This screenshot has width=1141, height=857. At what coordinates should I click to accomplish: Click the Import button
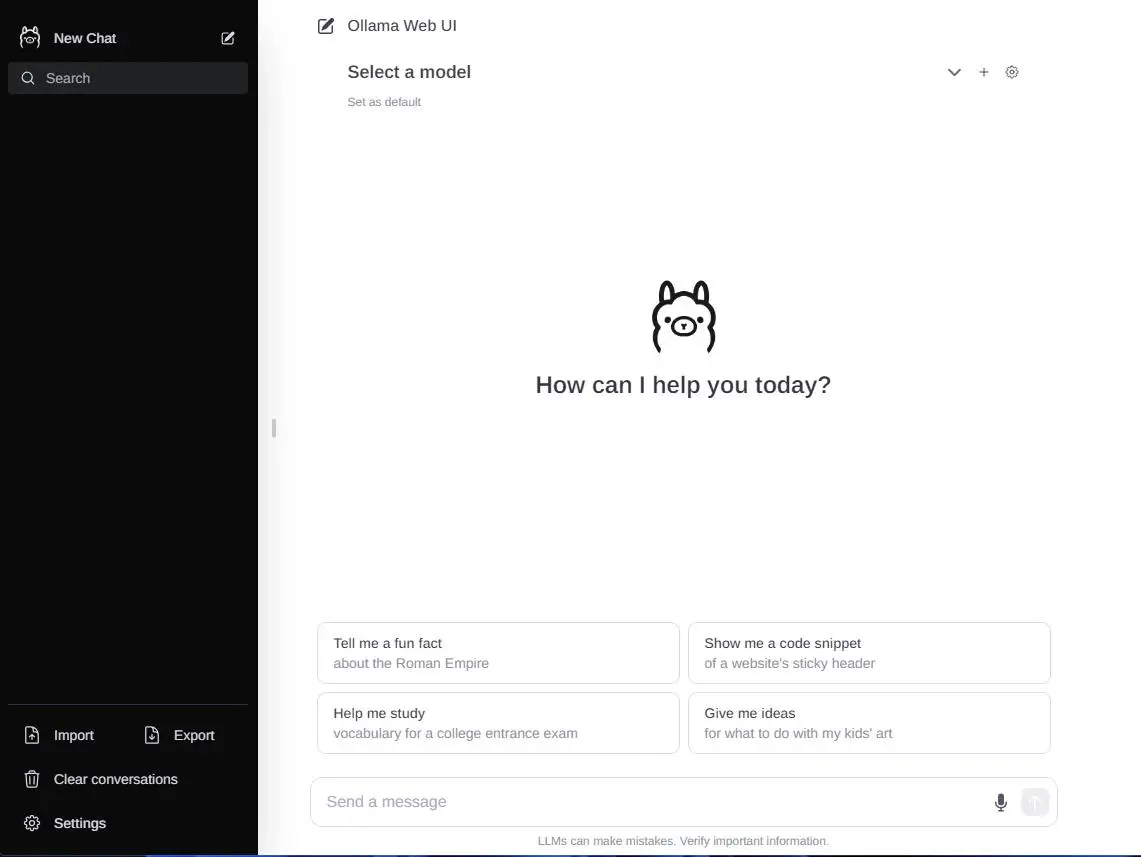click(x=60, y=735)
